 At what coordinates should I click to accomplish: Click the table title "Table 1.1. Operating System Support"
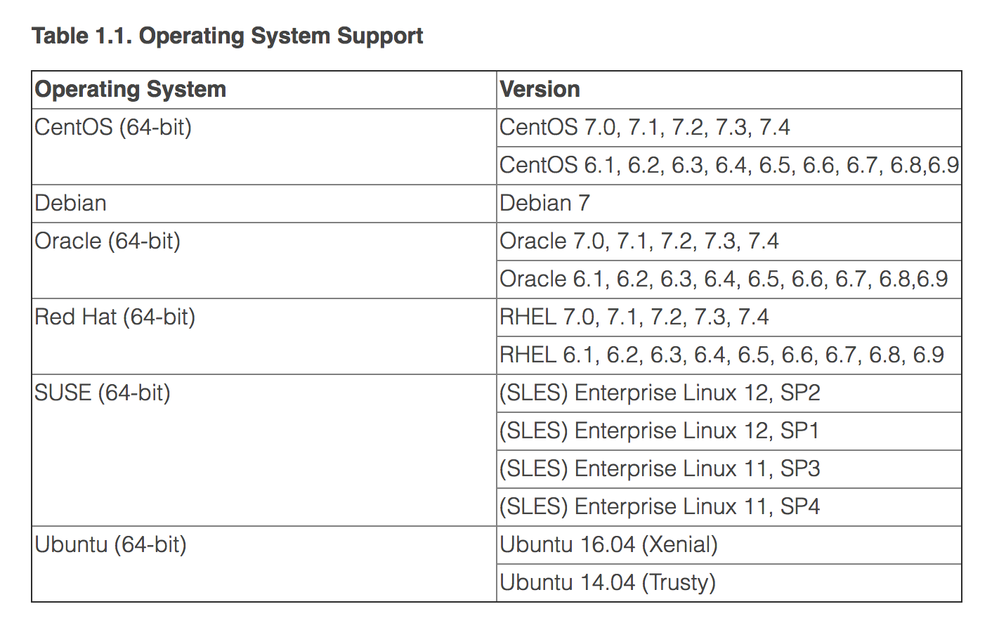click(x=227, y=36)
